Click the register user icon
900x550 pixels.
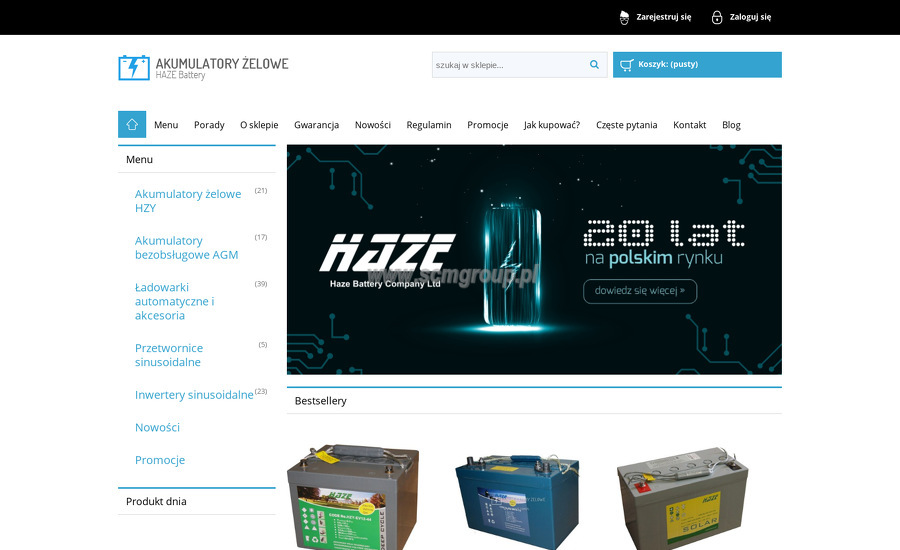[x=624, y=17]
